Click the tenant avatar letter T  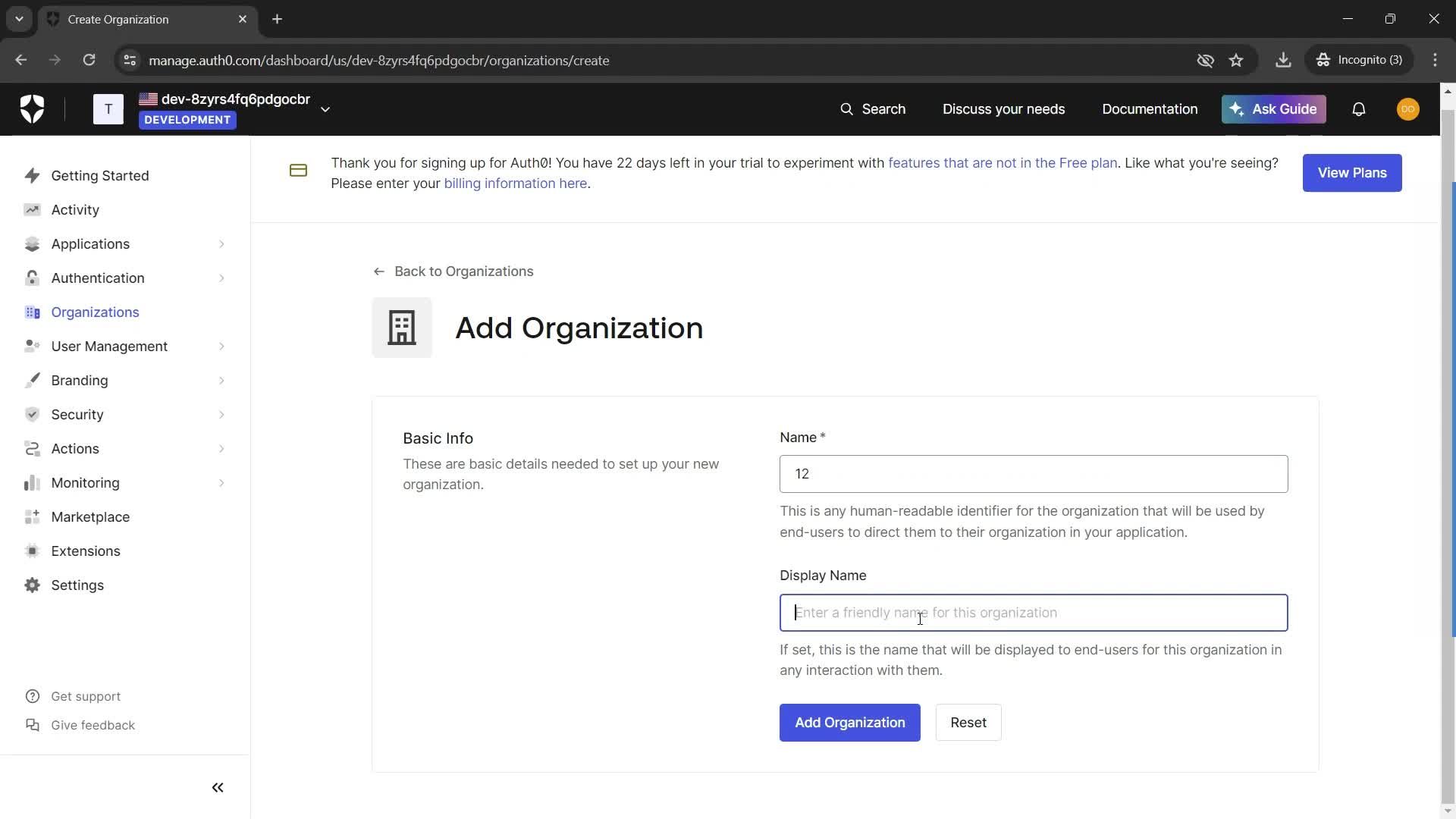[108, 109]
